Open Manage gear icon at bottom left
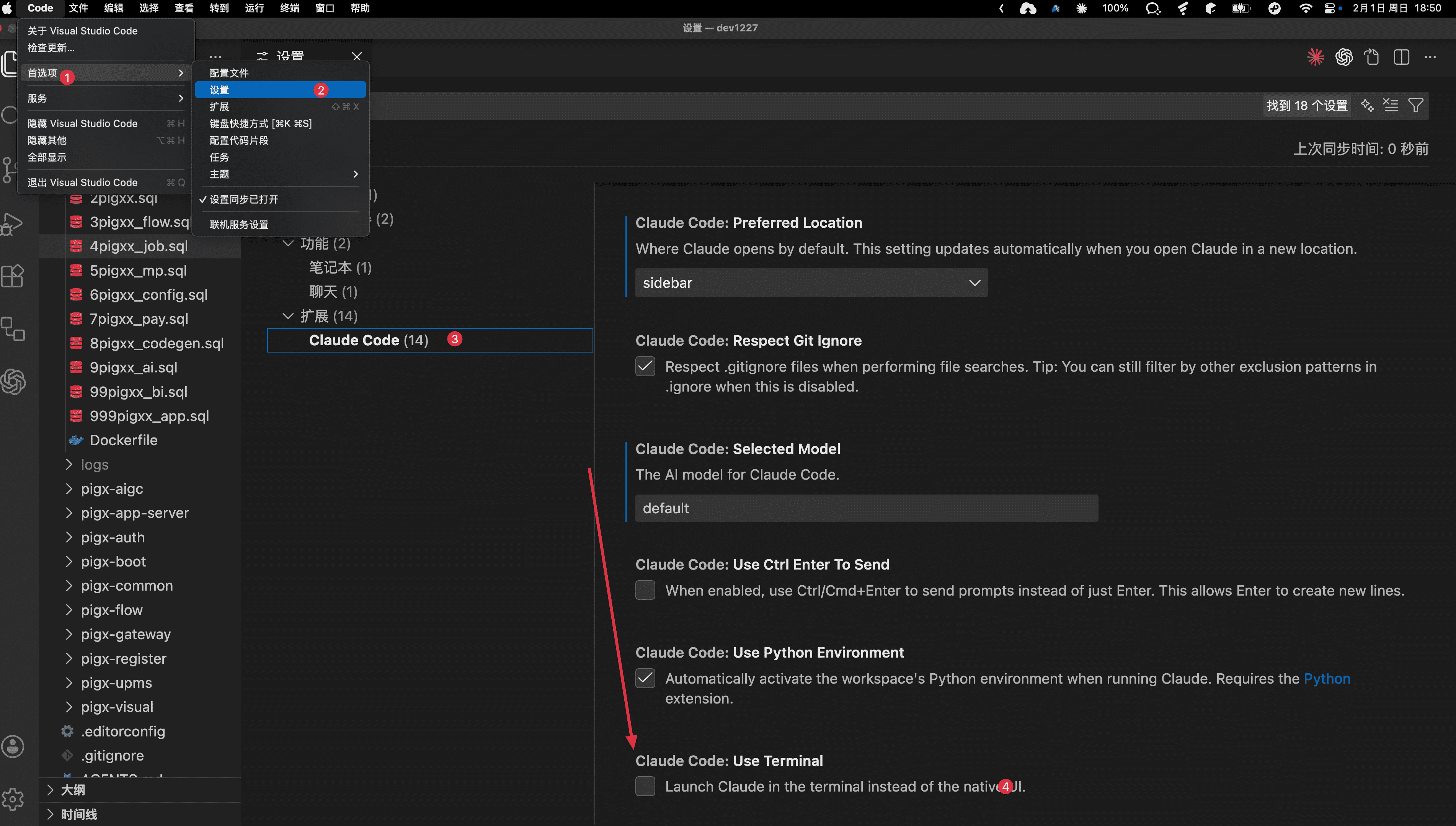 click(x=13, y=800)
